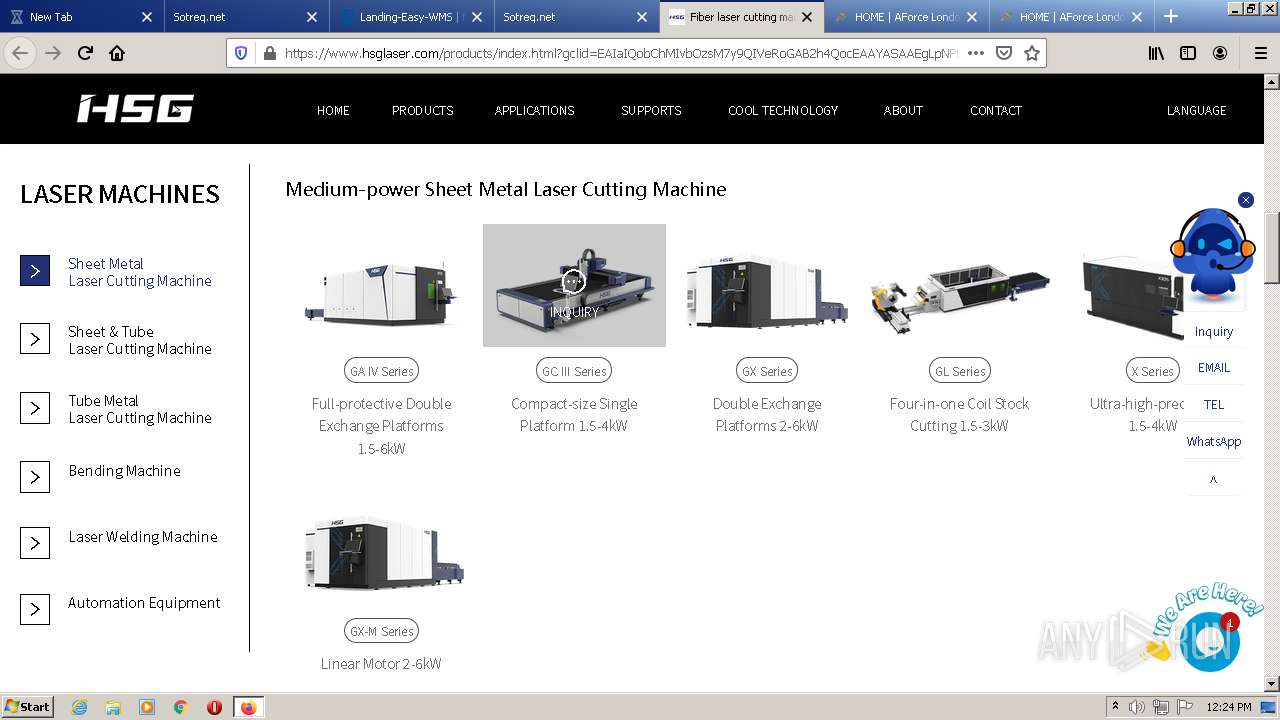Reload the page

pyautogui.click(x=85, y=53)
